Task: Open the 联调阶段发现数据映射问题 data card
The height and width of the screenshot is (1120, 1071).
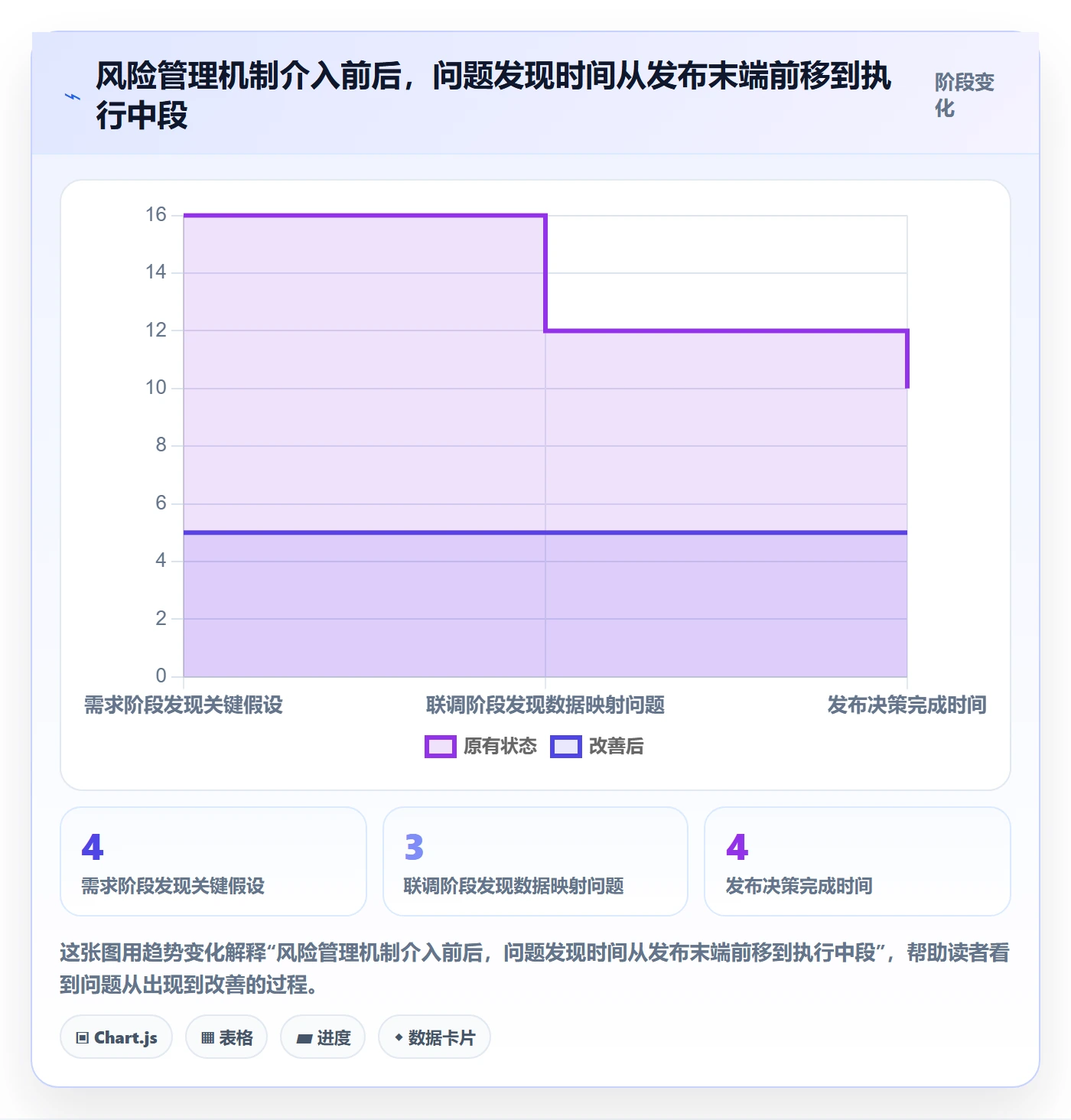Action: tap(535, 861)
